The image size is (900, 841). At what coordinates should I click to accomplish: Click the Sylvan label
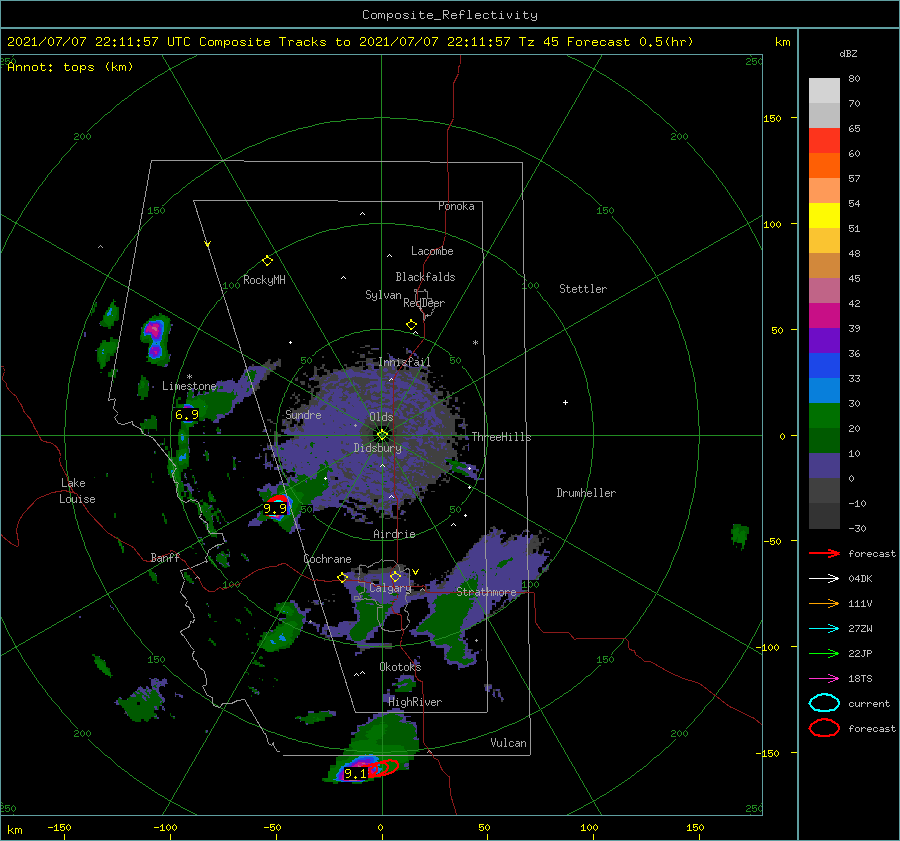tap(383, 295)
